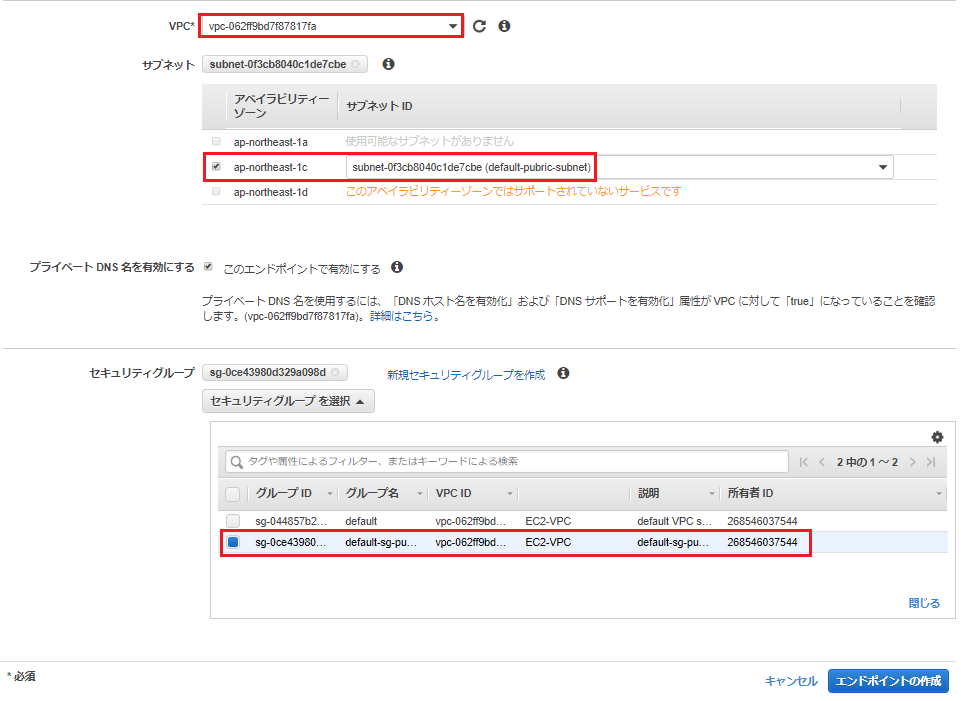Image resolution: width=961 pixels, height=701 pixels.
Task: Click 新規セキュリティグループを作成 link
Action: tap(466, 374)
